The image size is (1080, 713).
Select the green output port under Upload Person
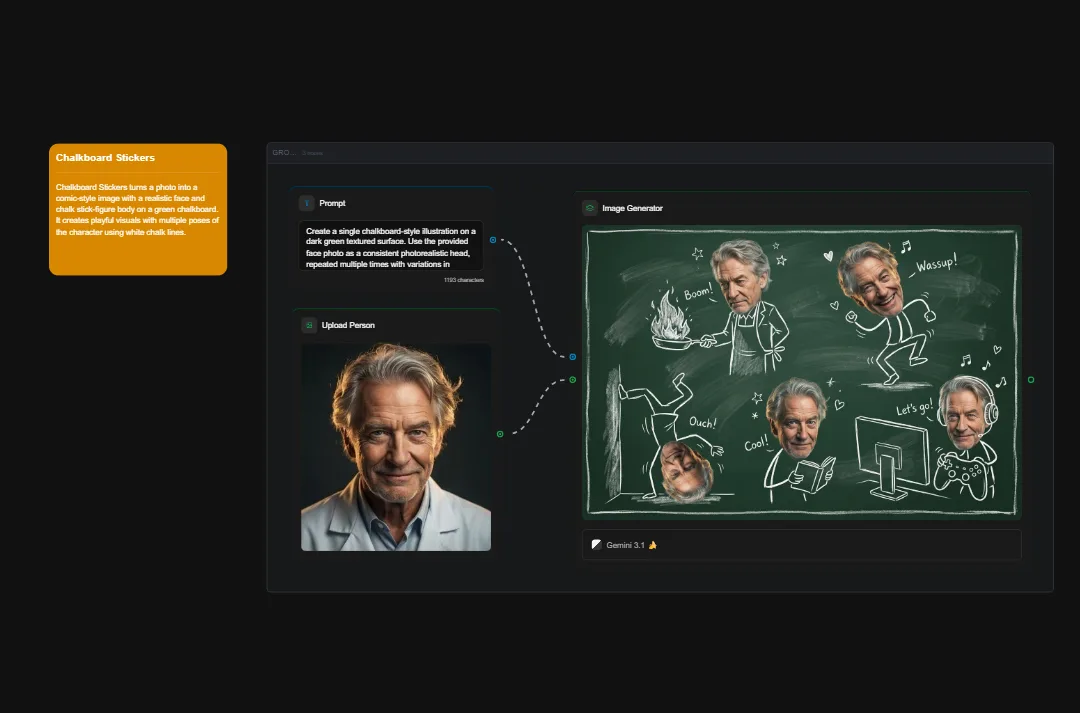[x=499, y=433]
